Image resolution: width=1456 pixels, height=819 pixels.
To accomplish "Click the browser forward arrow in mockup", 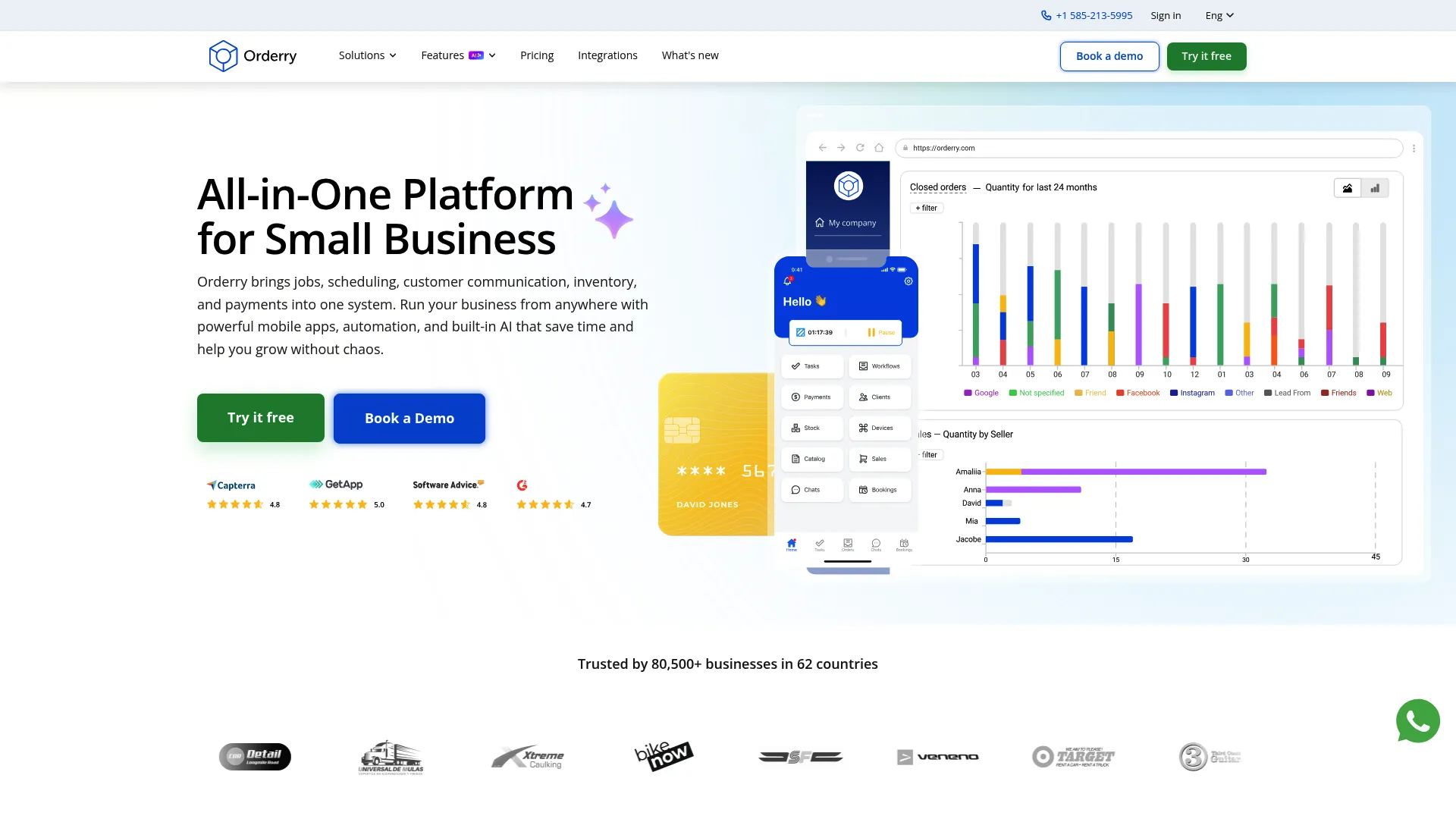I will [841, 148].
